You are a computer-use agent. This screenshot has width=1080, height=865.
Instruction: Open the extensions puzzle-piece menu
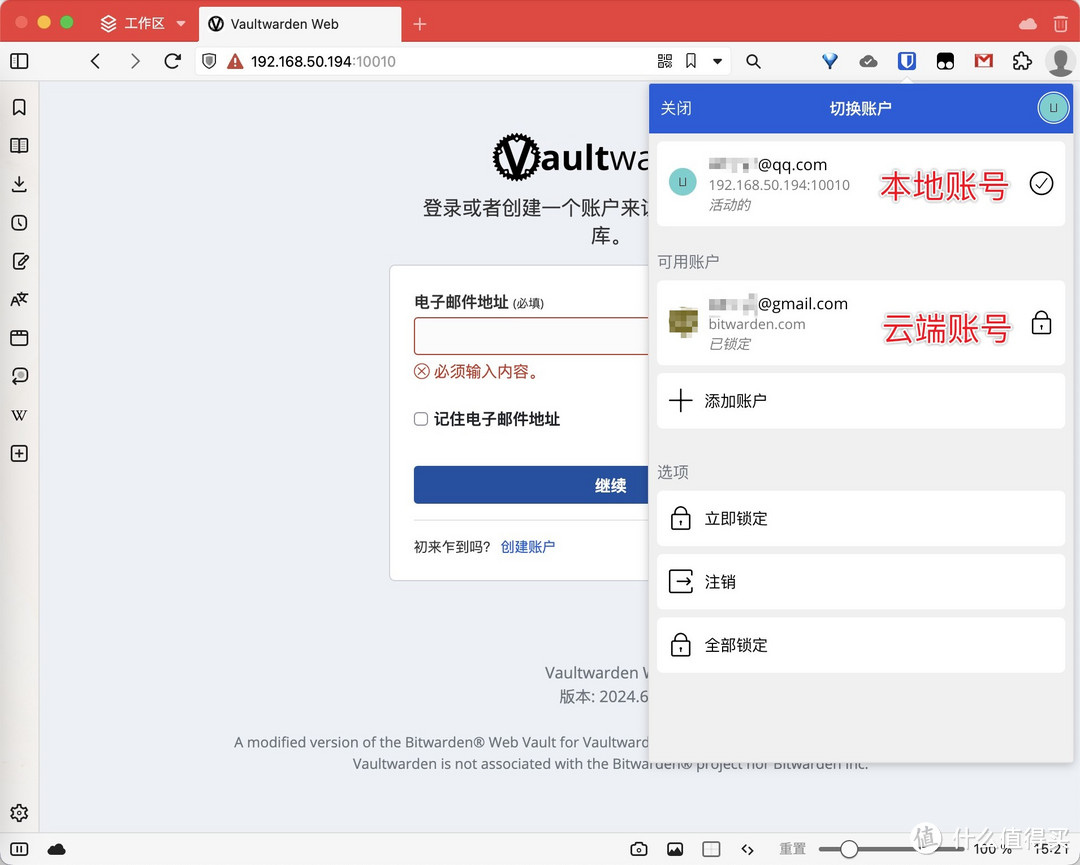pos(1022,61)
